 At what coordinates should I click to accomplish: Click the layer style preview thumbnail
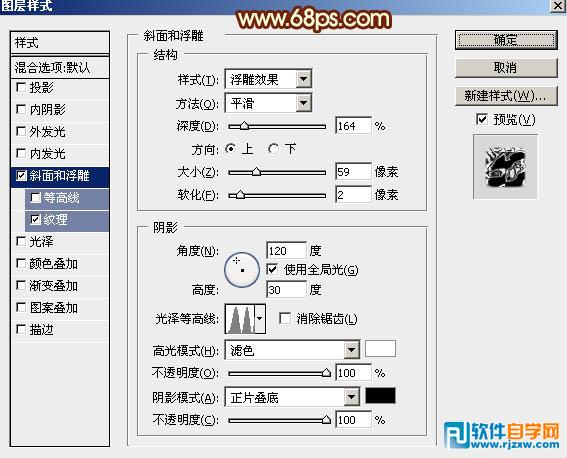click(x=505, y=167)
